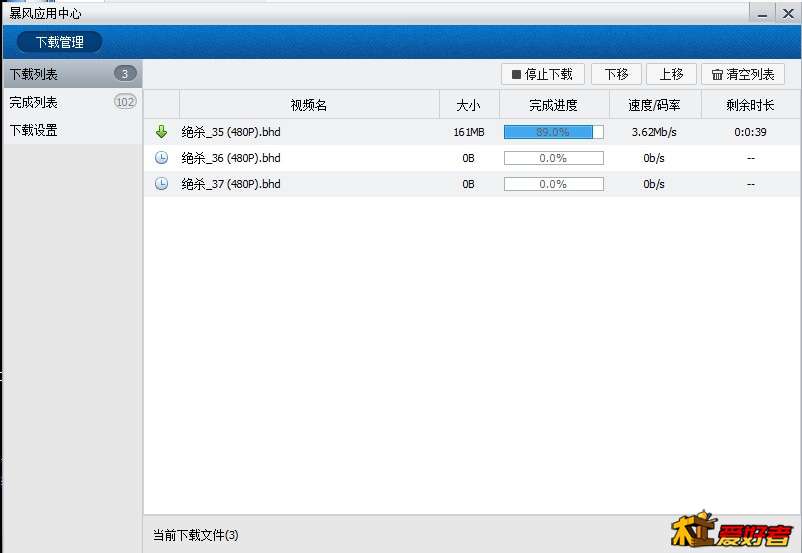Click the 161MB size value
The image size is (802, 553).
click(469, 132)
